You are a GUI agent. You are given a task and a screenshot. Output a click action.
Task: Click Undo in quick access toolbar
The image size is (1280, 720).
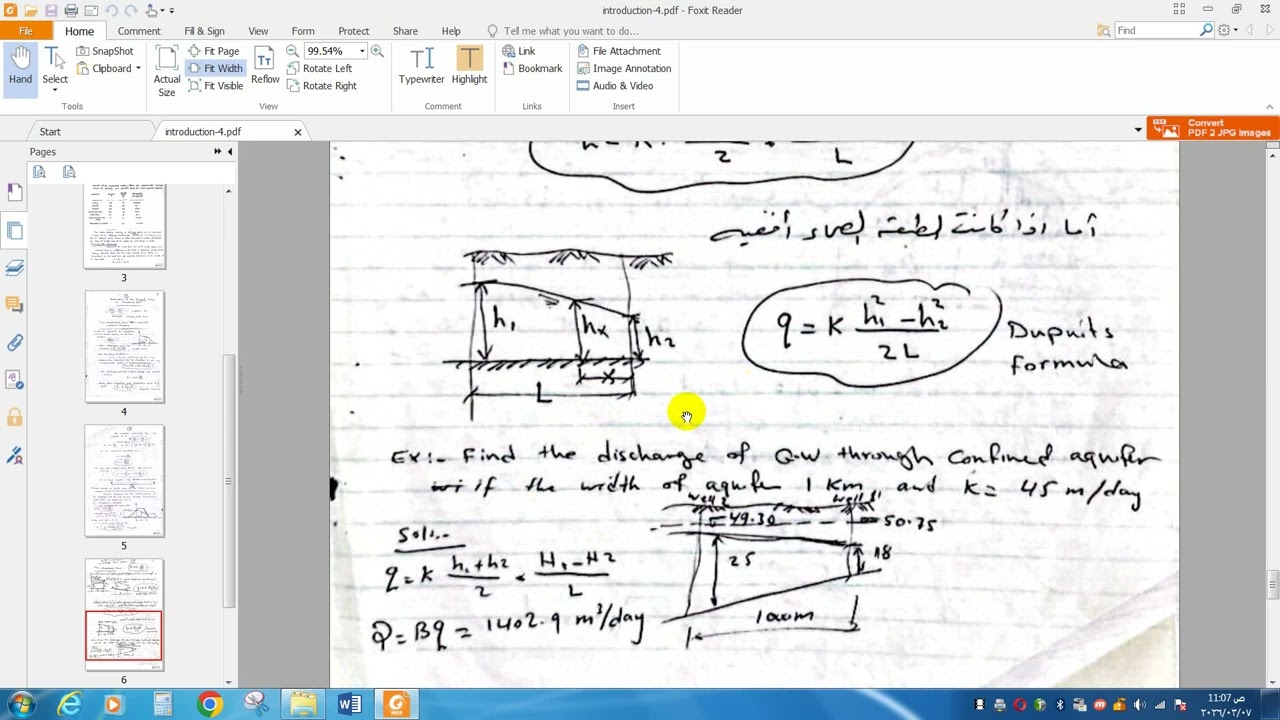coord(111,10)
